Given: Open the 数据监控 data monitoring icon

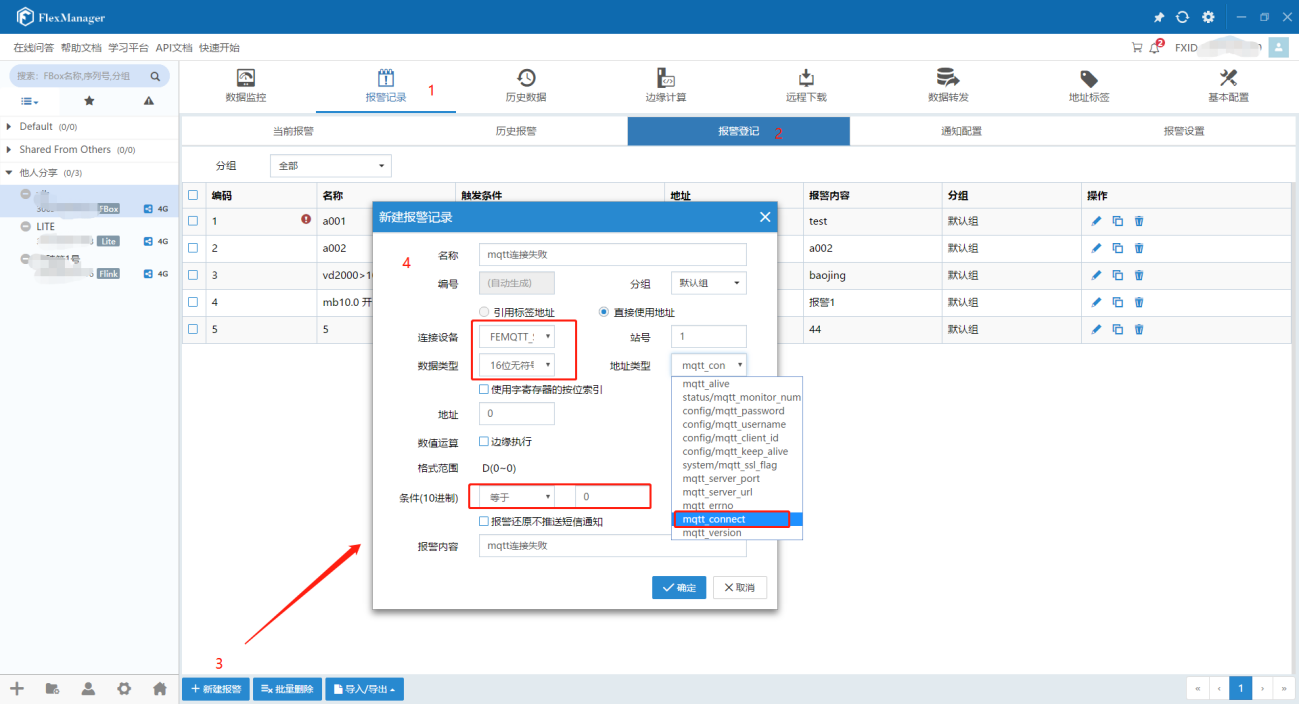Looking at the screenshot, I should click(246, 79).
